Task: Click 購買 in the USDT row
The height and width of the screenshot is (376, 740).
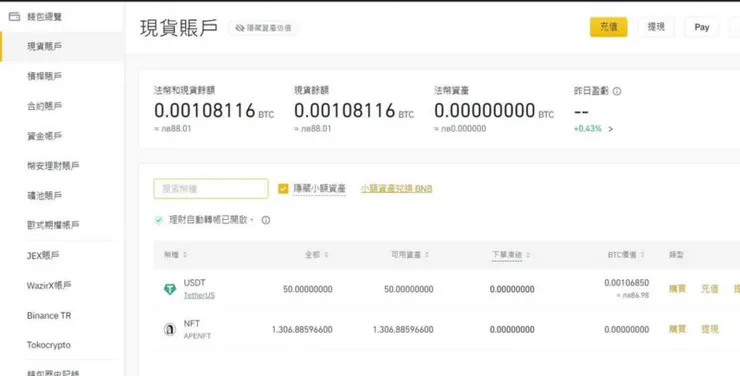Action: coord(677,289)
